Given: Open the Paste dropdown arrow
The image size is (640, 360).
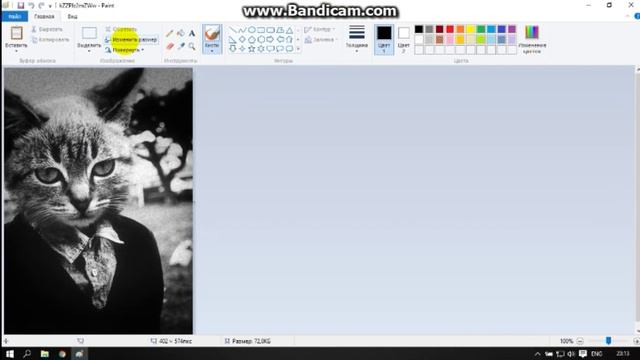Looking at the screenshot, I should click(16, 51).
